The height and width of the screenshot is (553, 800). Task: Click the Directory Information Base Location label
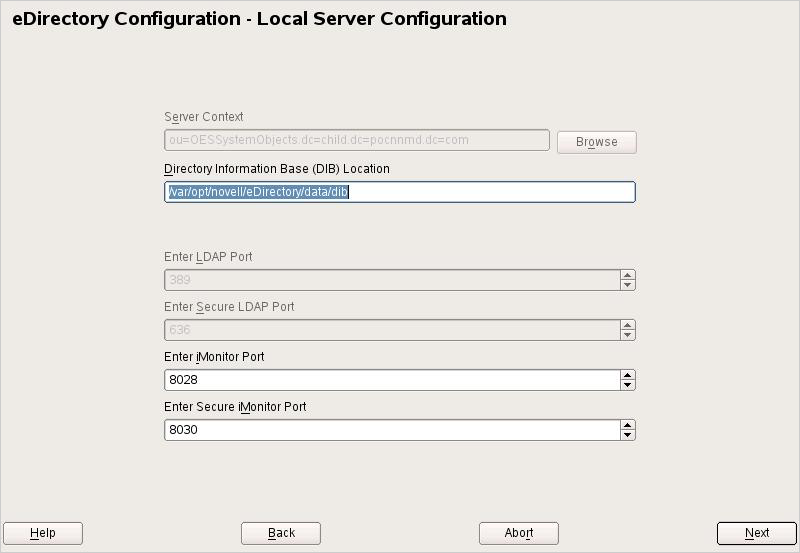pos(277,169)
